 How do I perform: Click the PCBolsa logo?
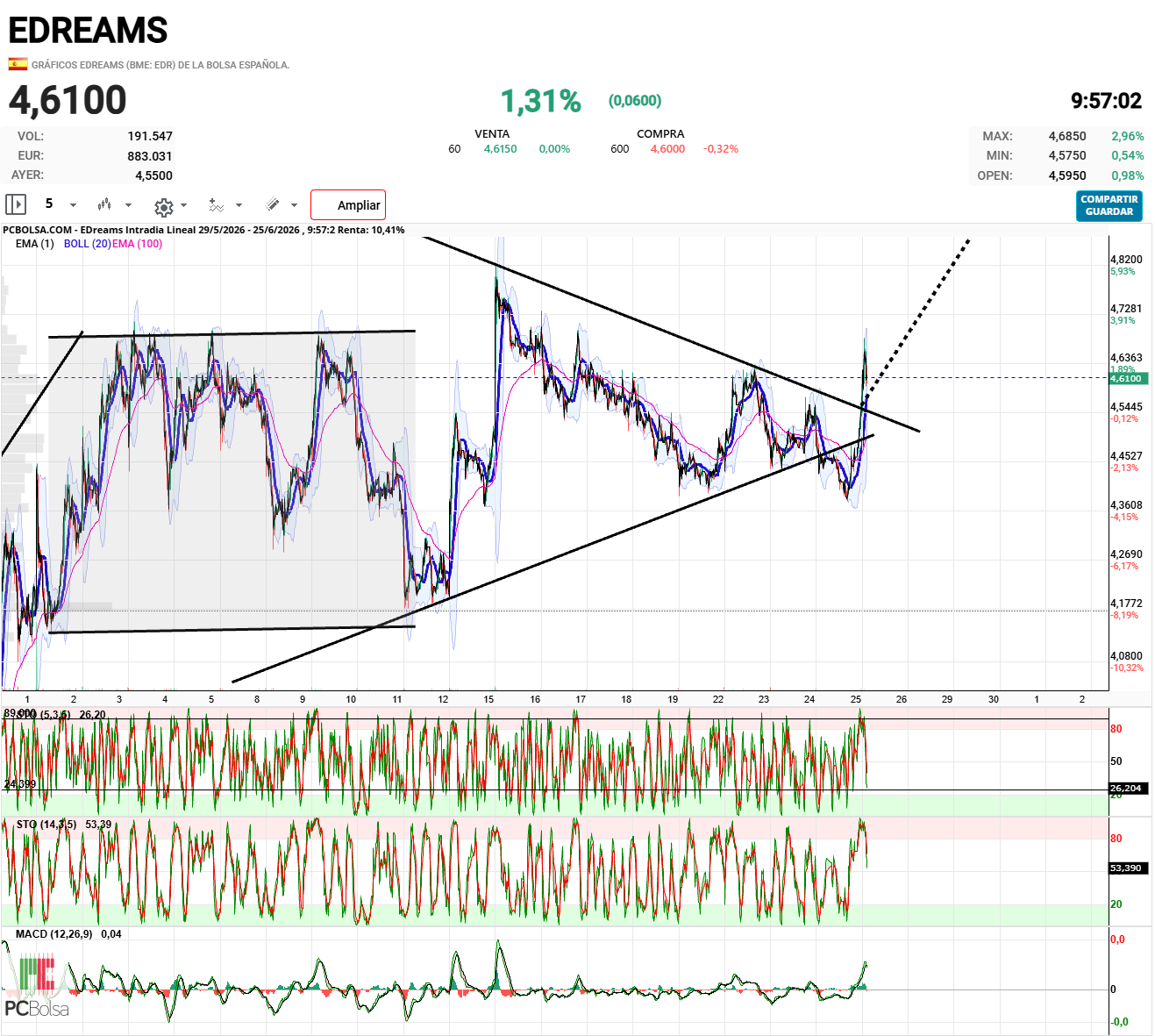[37, 987]
